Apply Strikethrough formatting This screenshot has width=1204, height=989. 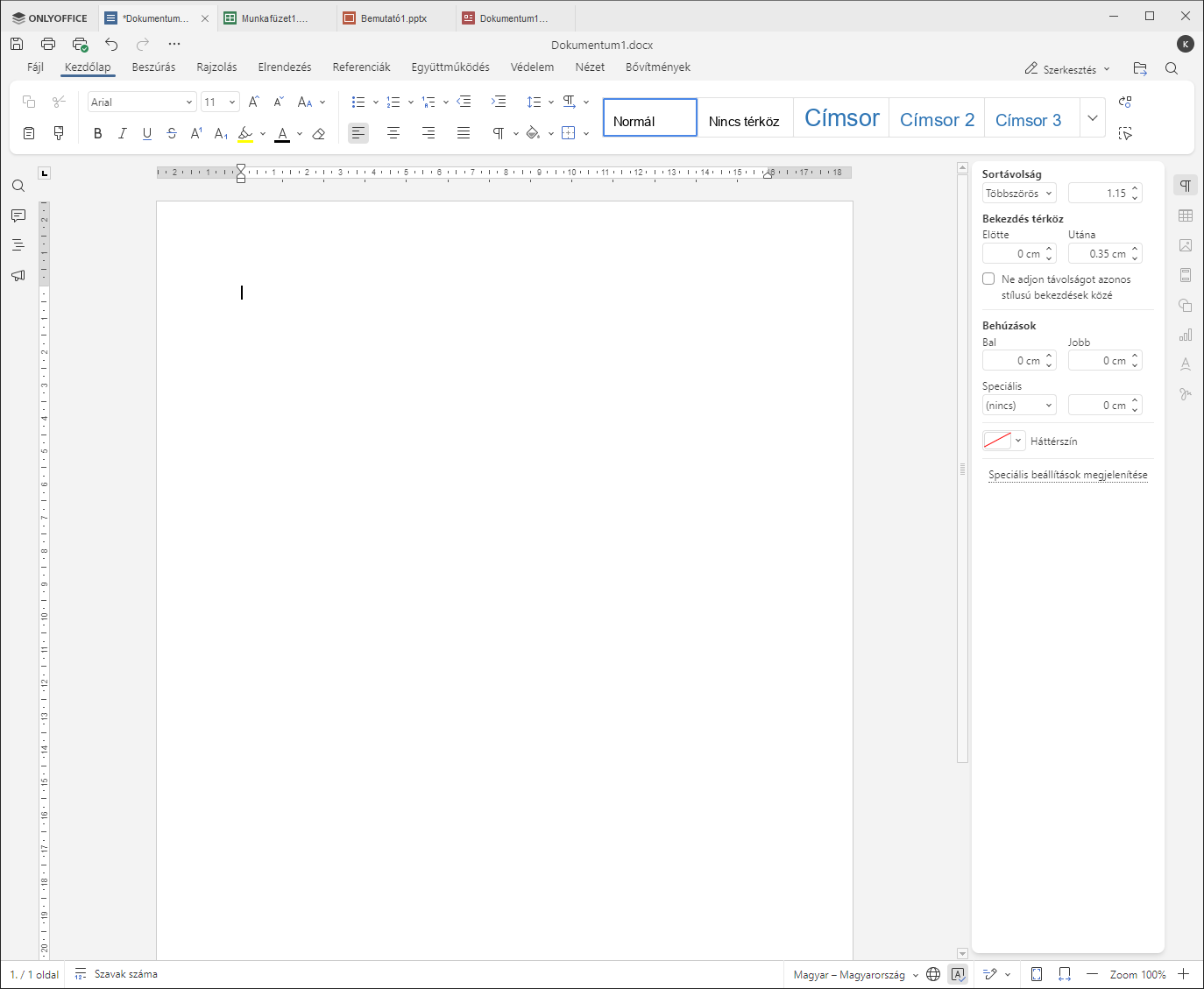pos(171,133)
